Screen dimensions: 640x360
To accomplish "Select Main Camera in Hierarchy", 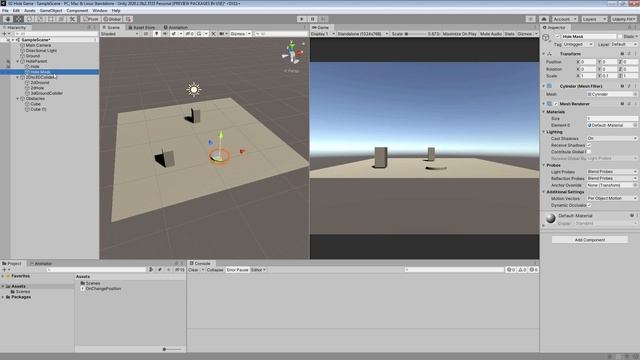I will pyautogui.click(x=38, y=45).
